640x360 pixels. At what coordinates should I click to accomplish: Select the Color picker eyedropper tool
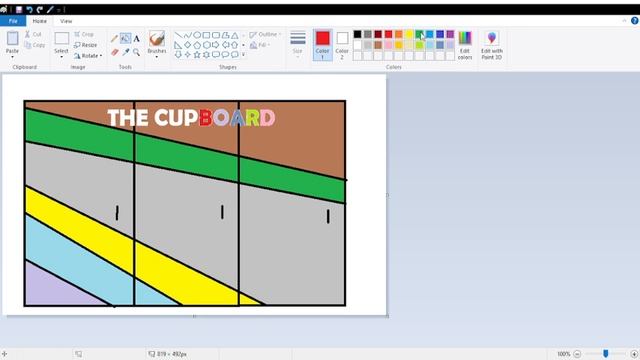(x=126, y=52)
